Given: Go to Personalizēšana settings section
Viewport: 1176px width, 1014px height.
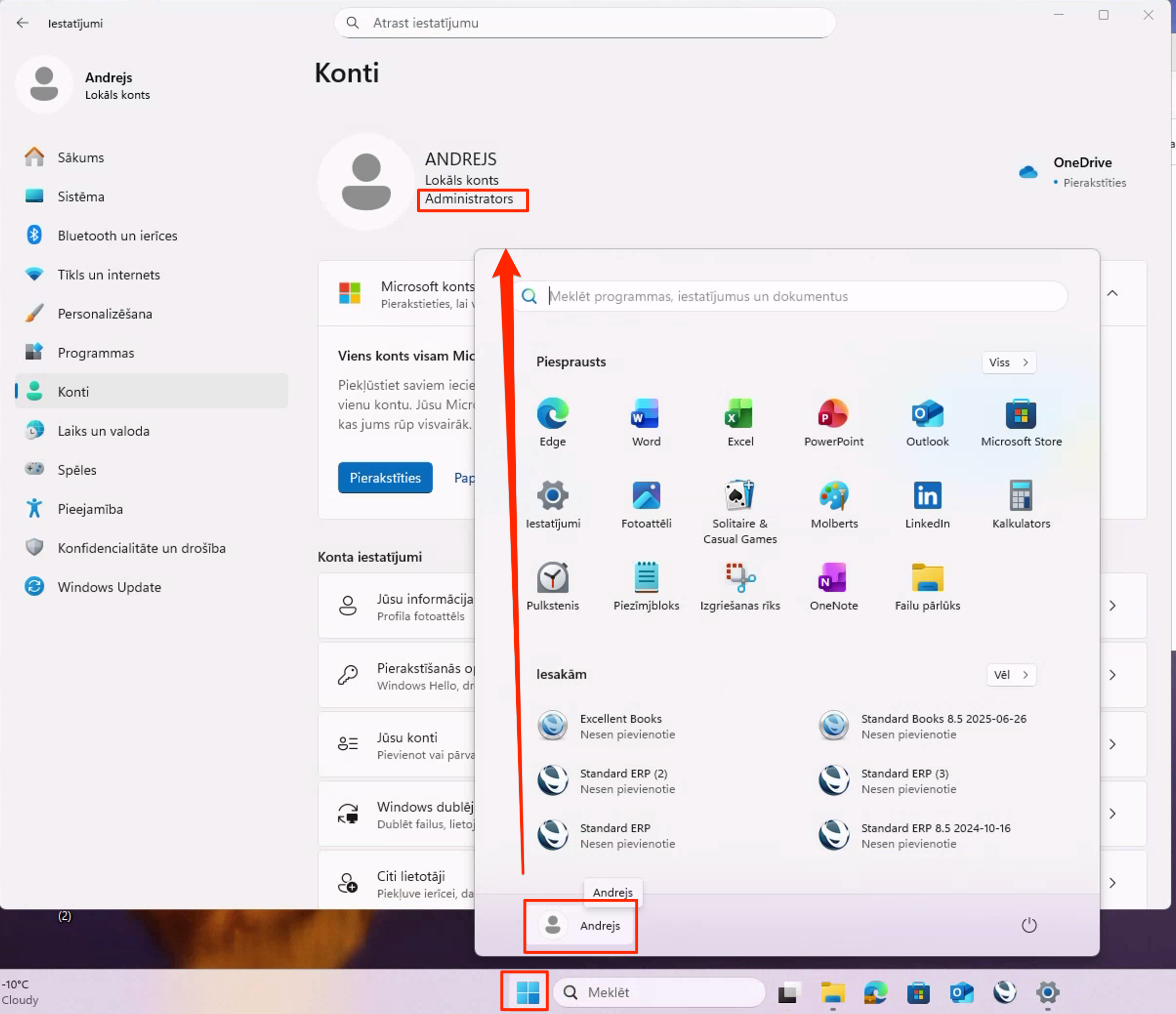Looking at the screenshot, I should [x=105, y=314].
